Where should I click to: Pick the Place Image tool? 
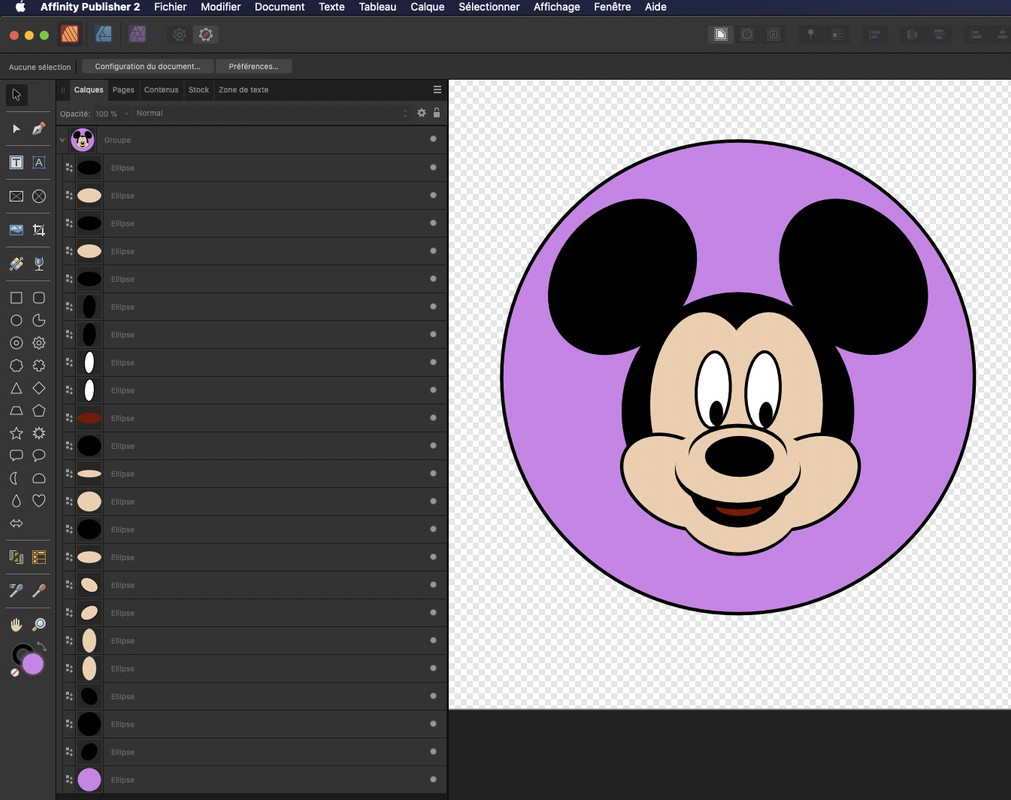tap(16, 230)
